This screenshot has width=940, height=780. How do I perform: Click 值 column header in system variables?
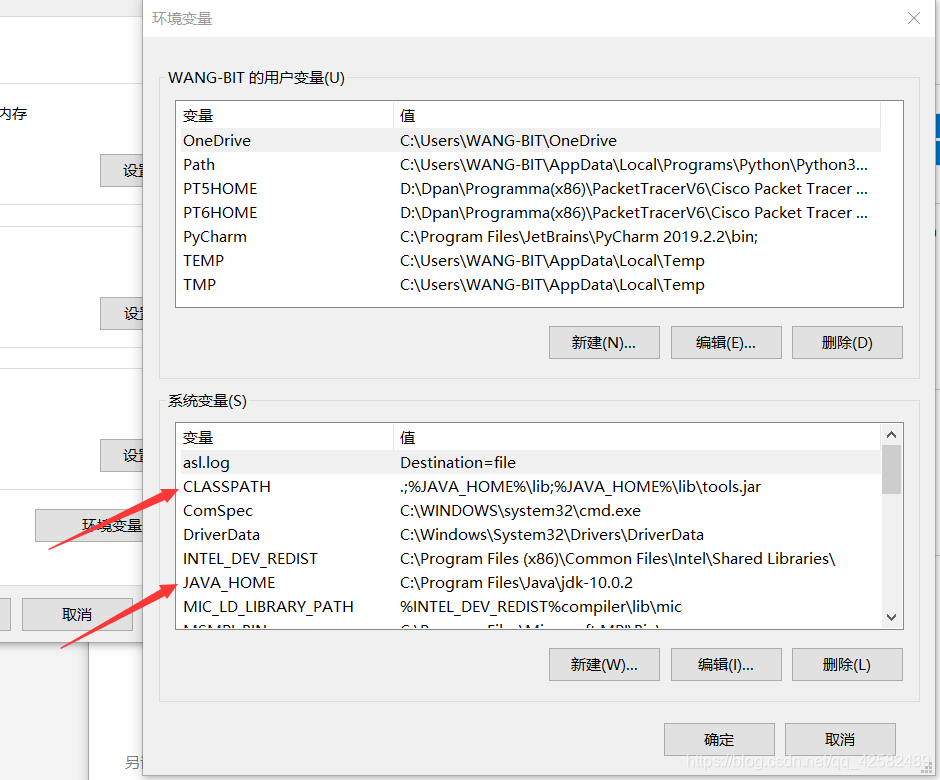coord(637,437)
